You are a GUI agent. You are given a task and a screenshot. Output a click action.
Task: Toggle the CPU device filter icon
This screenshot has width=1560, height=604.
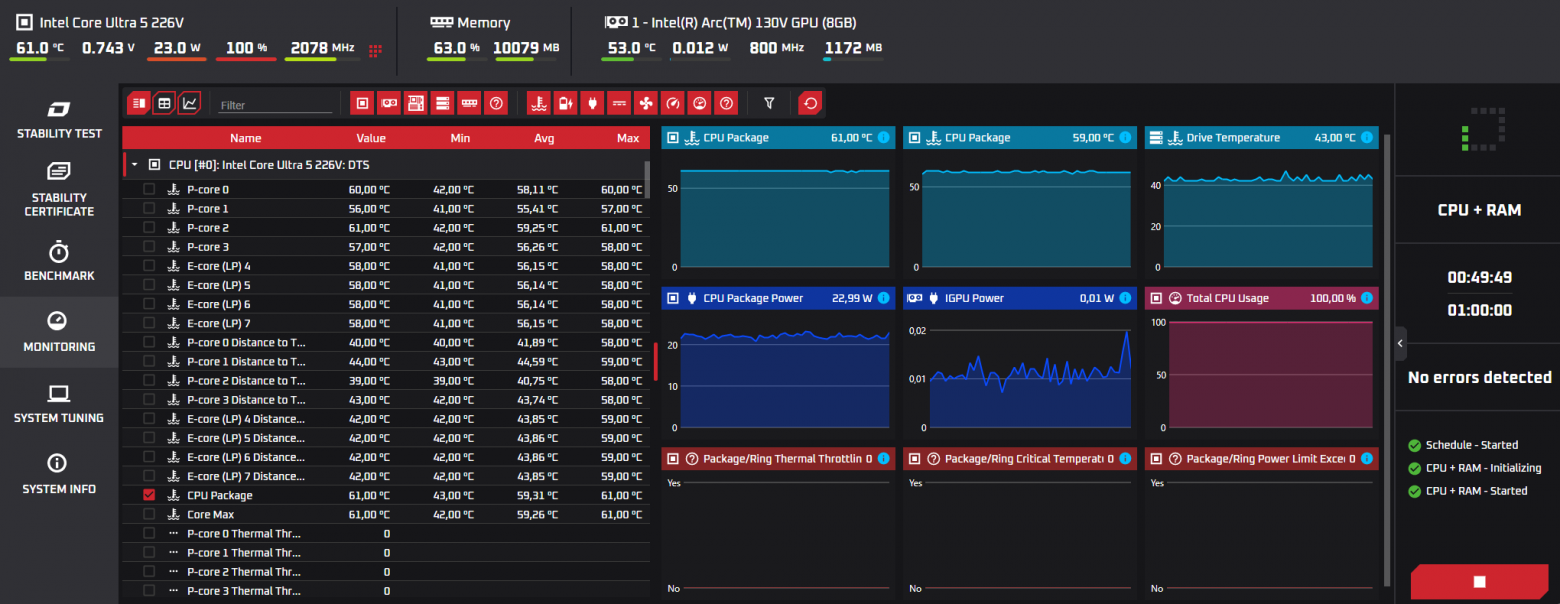tap(361, 102)
